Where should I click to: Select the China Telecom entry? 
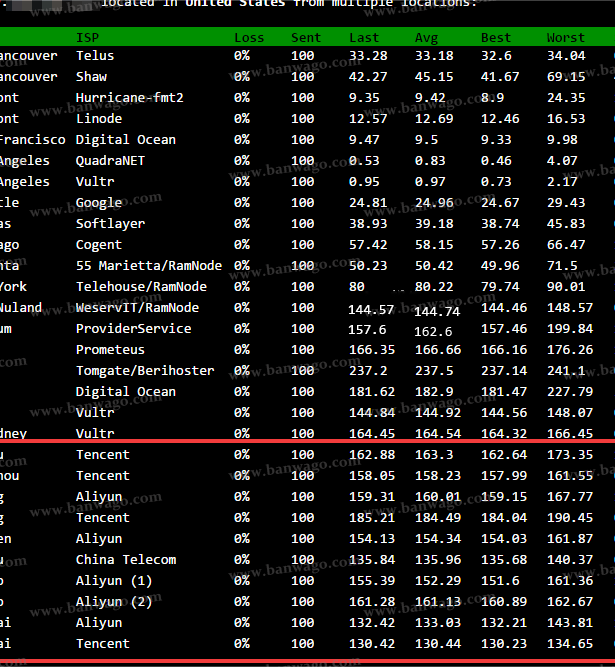coord(126,560)
